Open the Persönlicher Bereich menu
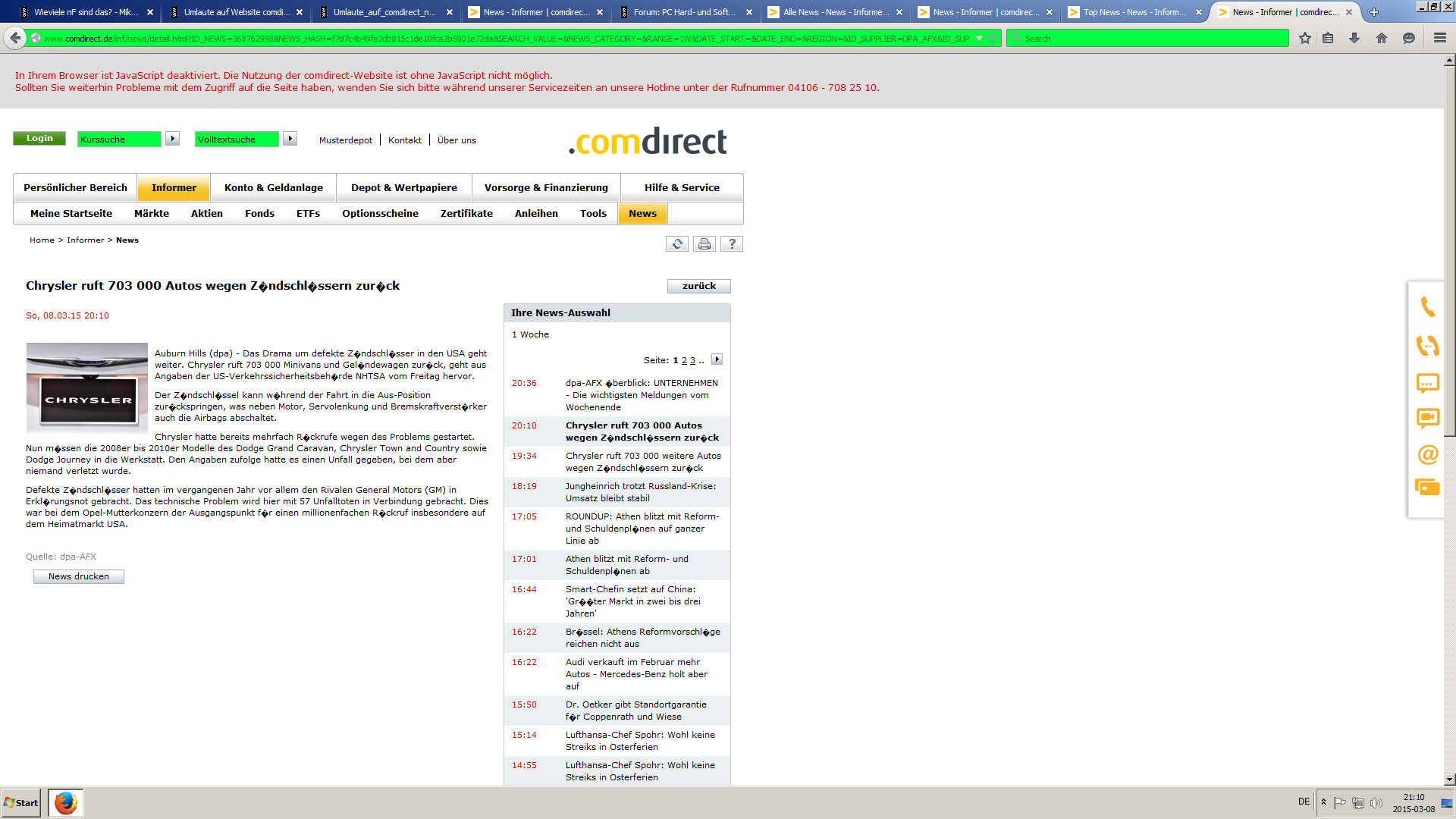1456x819 pixels. (x=75, y=187)
